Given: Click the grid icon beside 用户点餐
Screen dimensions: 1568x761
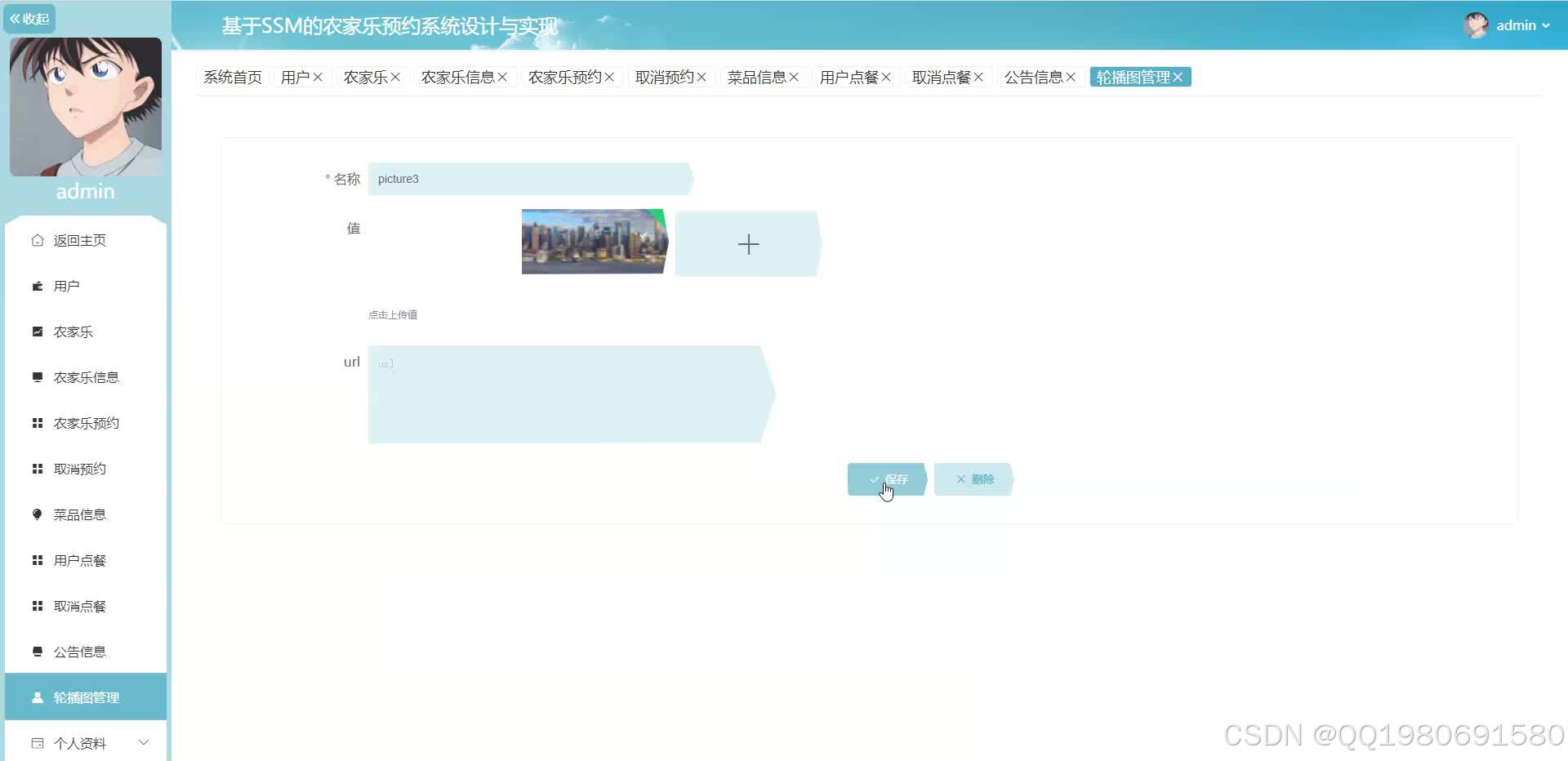Looking at the screenshot, I should (38, 560).
